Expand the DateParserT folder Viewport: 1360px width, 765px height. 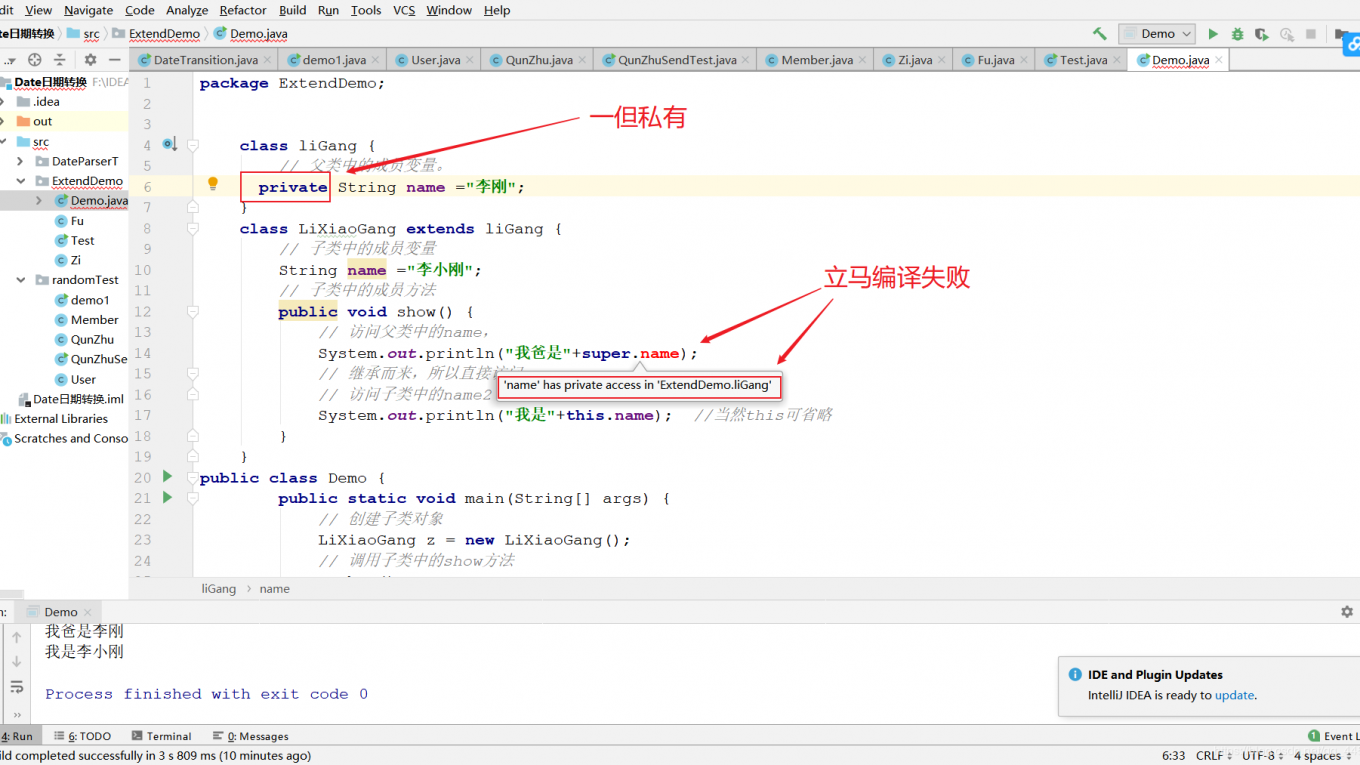coord(21,161)
